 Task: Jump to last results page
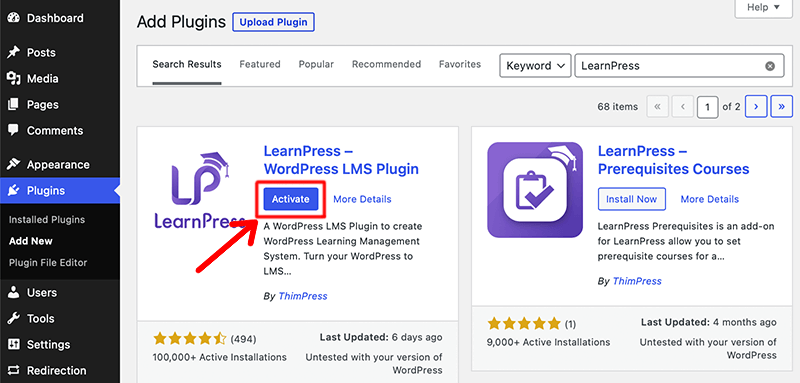click(x=782, y=107)
